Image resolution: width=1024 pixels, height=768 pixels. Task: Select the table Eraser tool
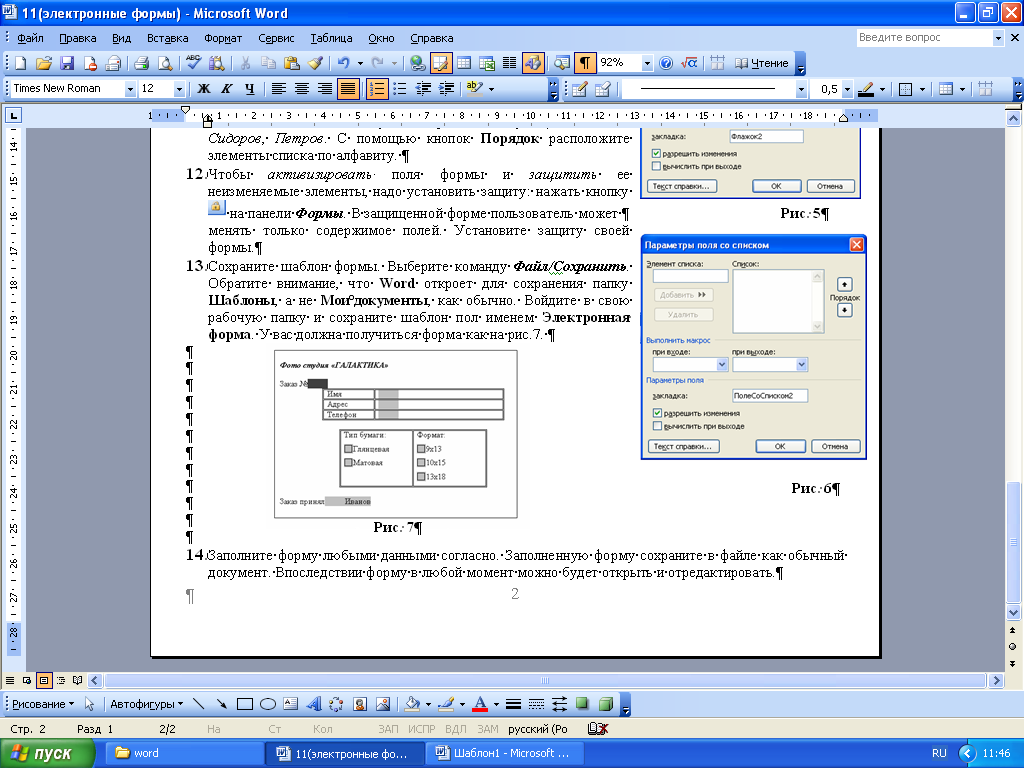point(602,89)
